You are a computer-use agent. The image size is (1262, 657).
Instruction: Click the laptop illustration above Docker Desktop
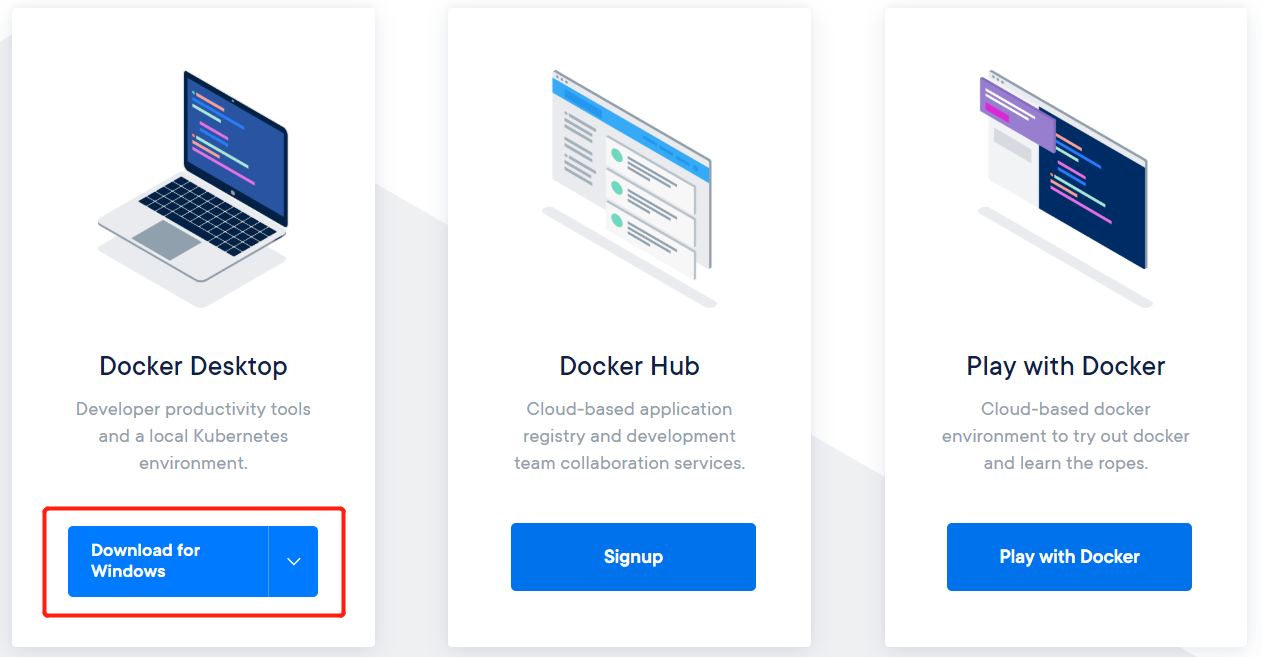click(193, 180)
